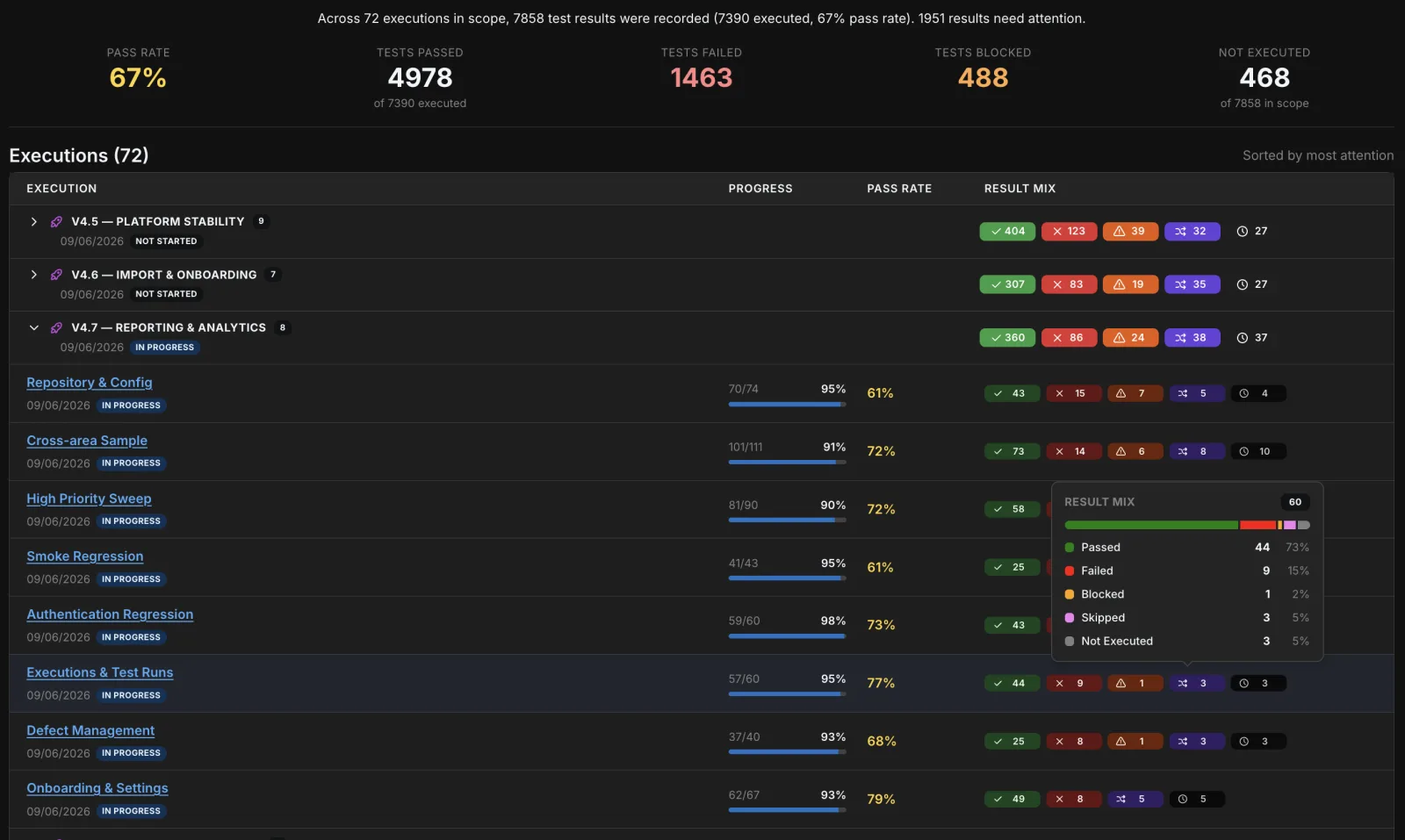Screen dimensions: 1405x840
Task: Open the Cross-area Sample execution
Action: coord(87,441)
